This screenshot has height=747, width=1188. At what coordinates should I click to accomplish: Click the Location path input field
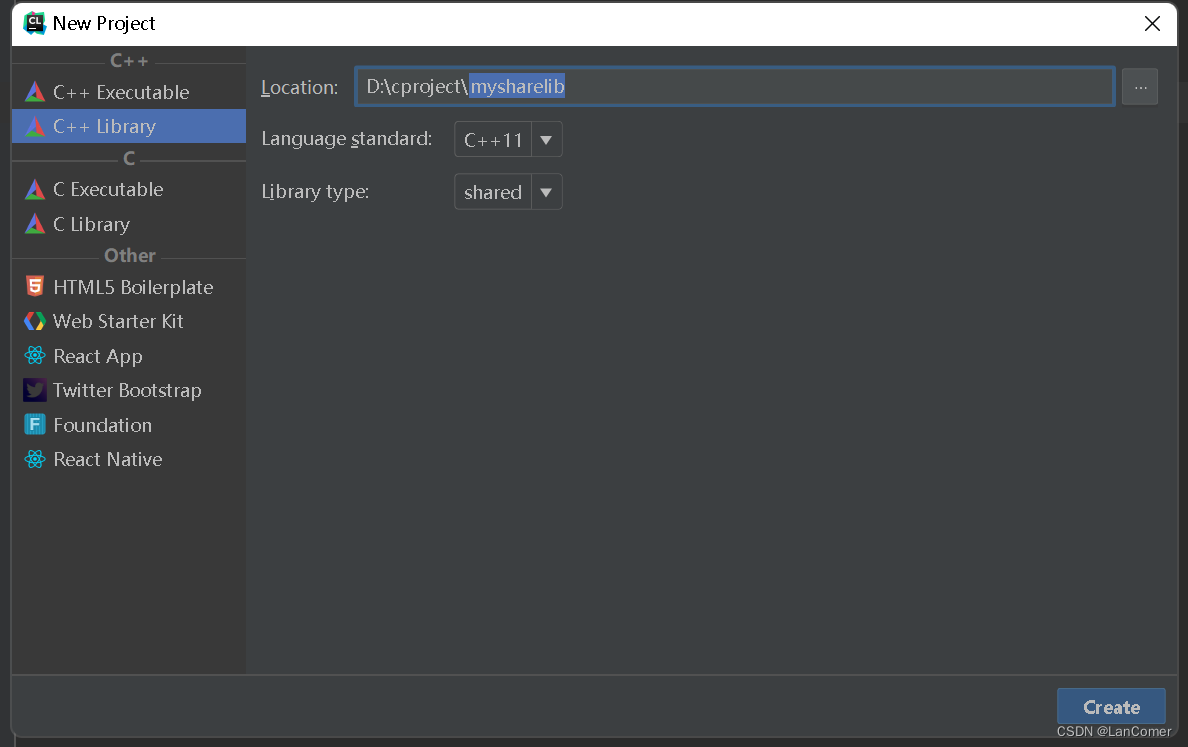[x=734, y=86]
